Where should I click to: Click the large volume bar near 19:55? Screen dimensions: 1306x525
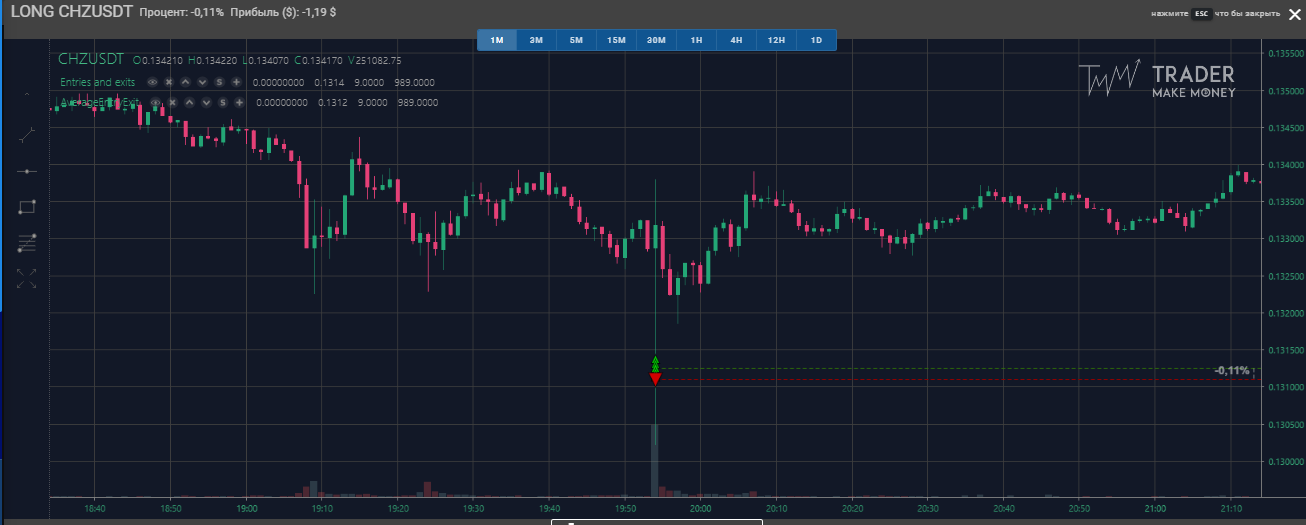pos(655,460)
